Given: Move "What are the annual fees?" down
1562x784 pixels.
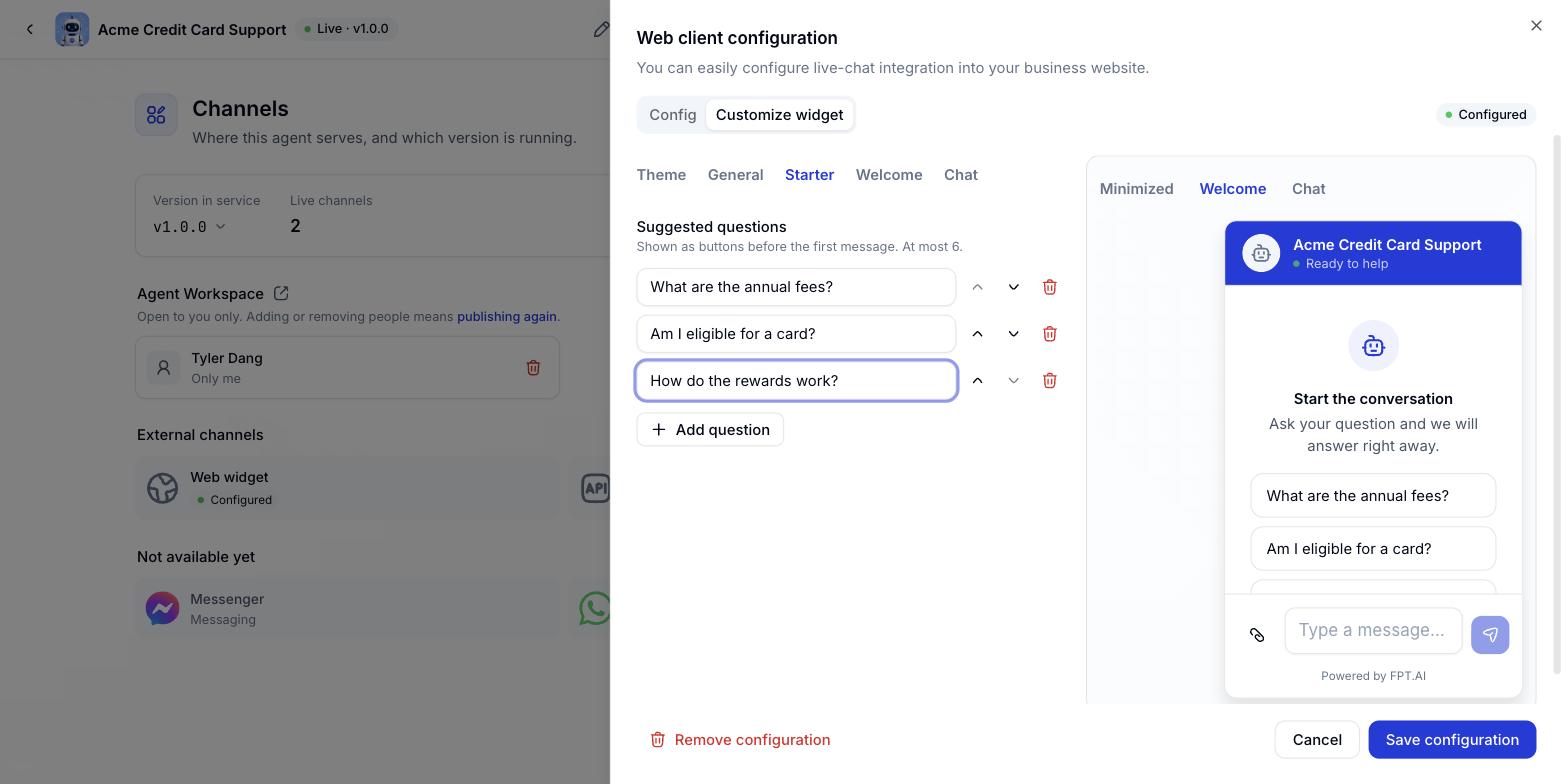Looking at the screenshot, I should pos(1013,287).
